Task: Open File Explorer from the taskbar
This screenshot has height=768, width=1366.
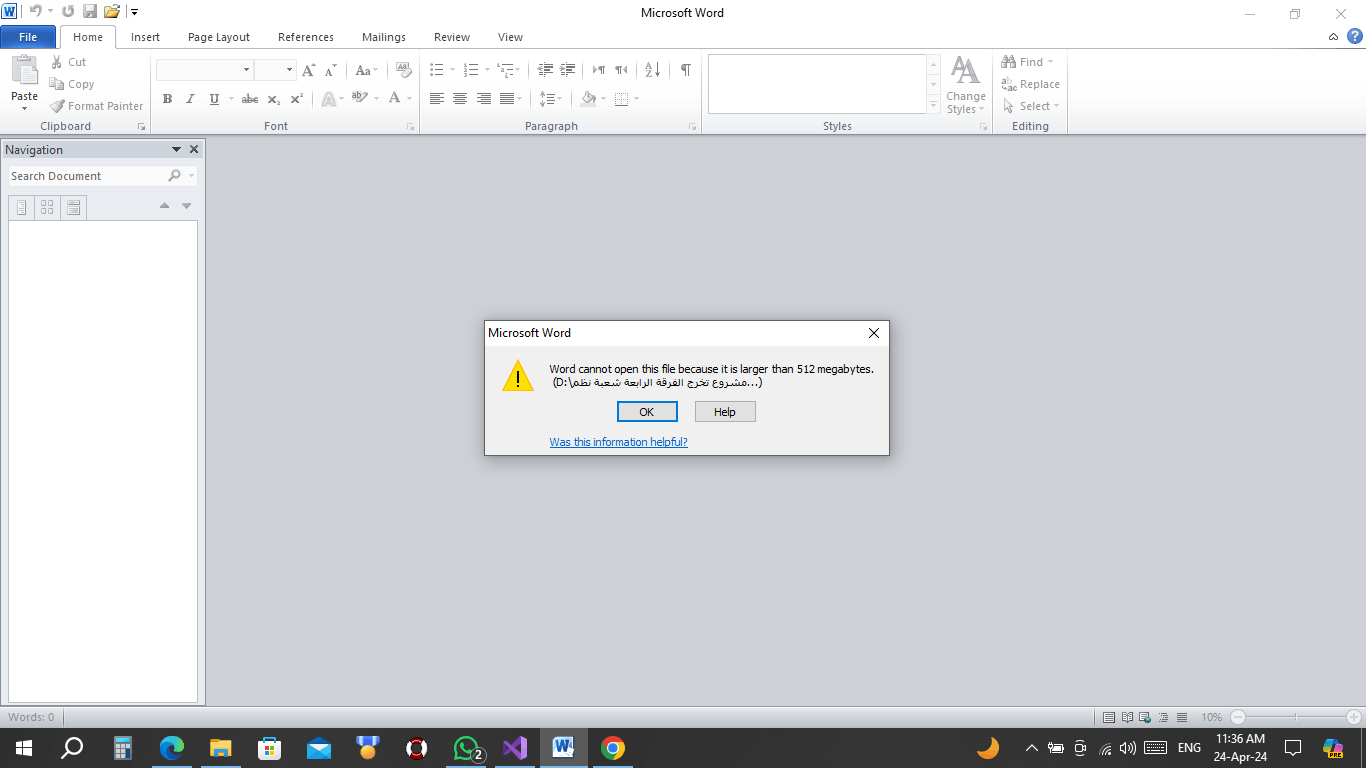Action: 220,748
